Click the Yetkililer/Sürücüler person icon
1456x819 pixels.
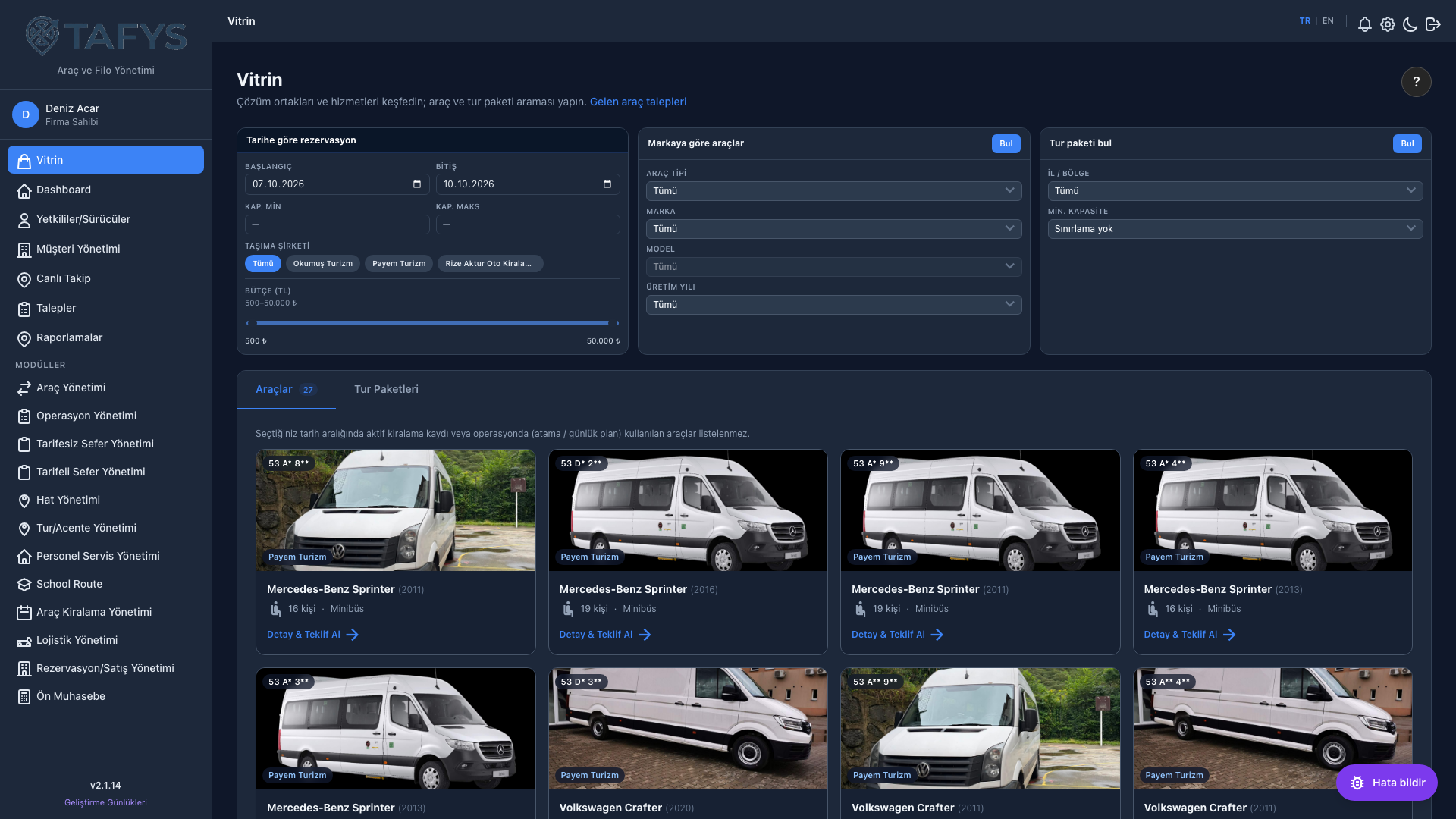point(24,220)
